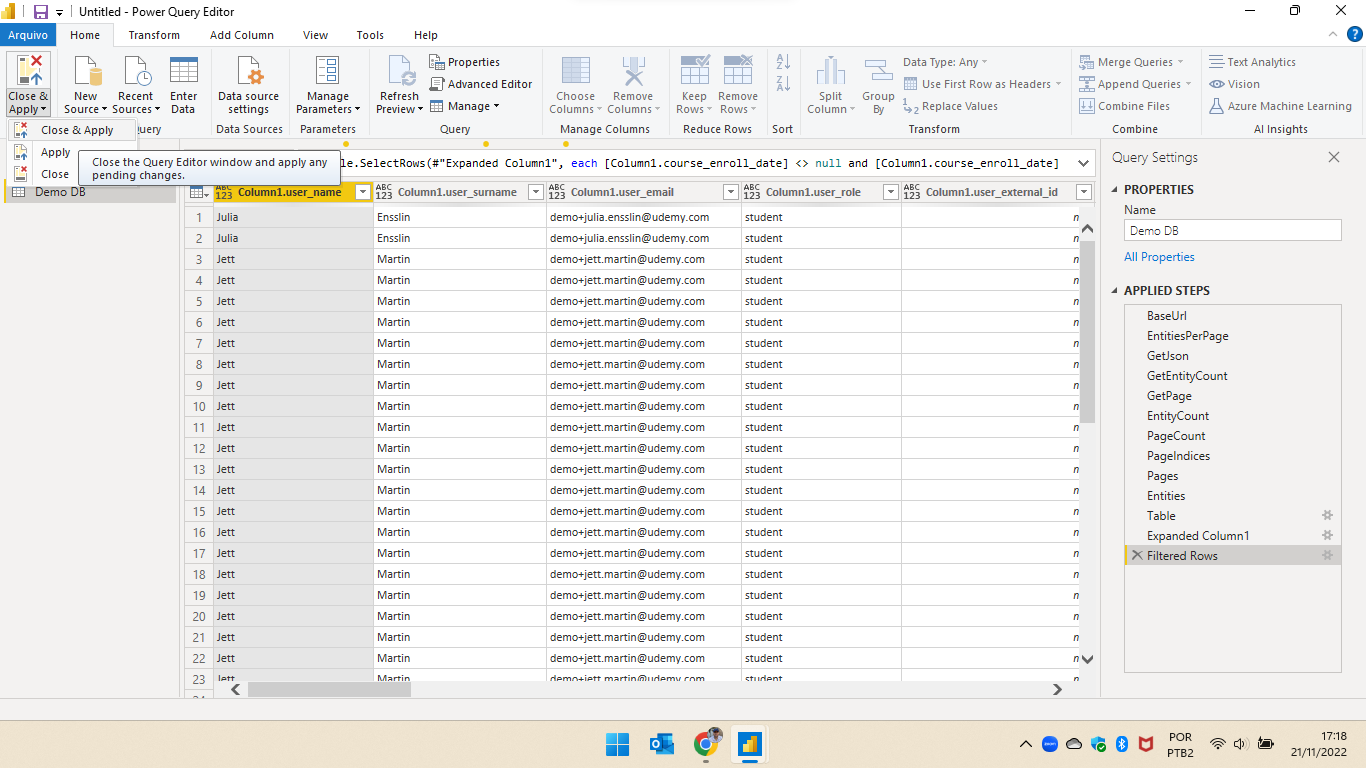This screenshot has width=1366, height=768.
Task: Click the Choose Columns icon
Action: pos(575,72)
